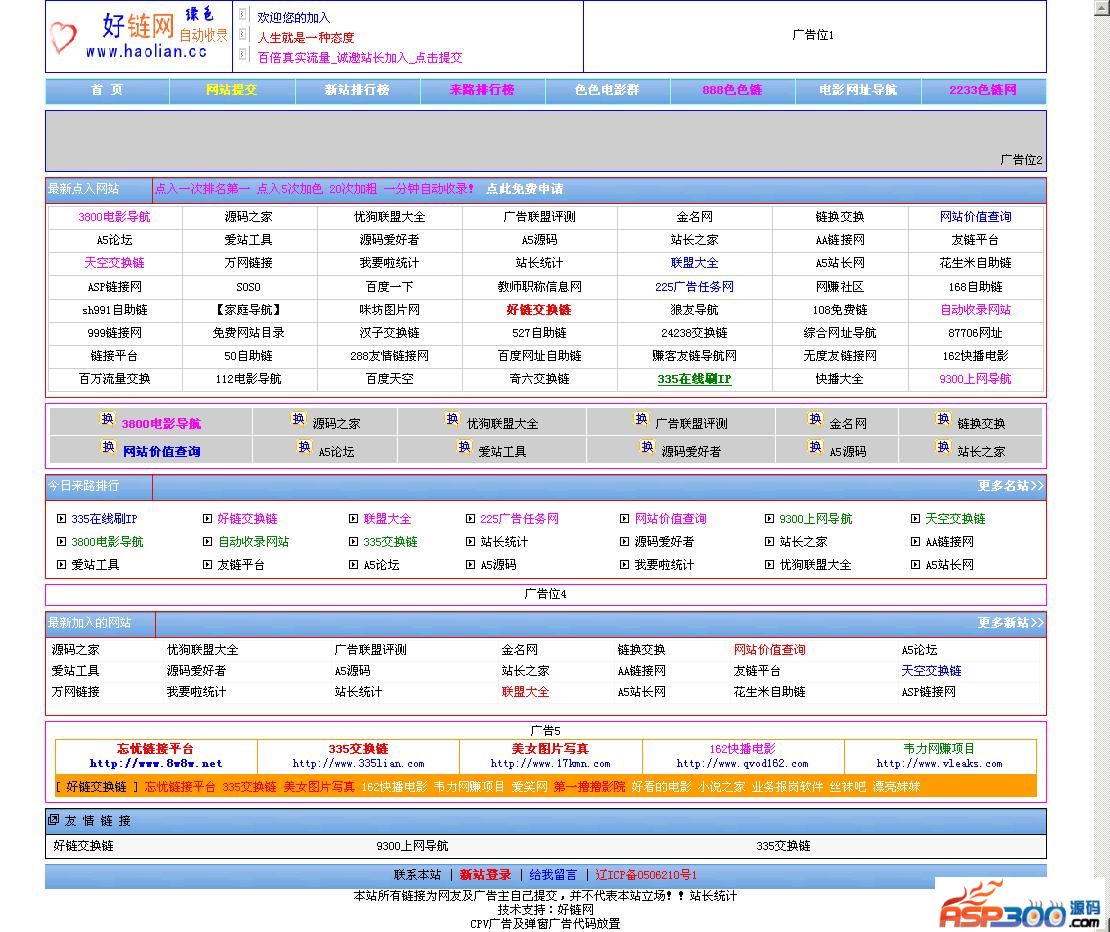Screen dimensions: 1110x932
Task: Click the 换 icon beside 网站价值查询
Action: tap(108, 448)
